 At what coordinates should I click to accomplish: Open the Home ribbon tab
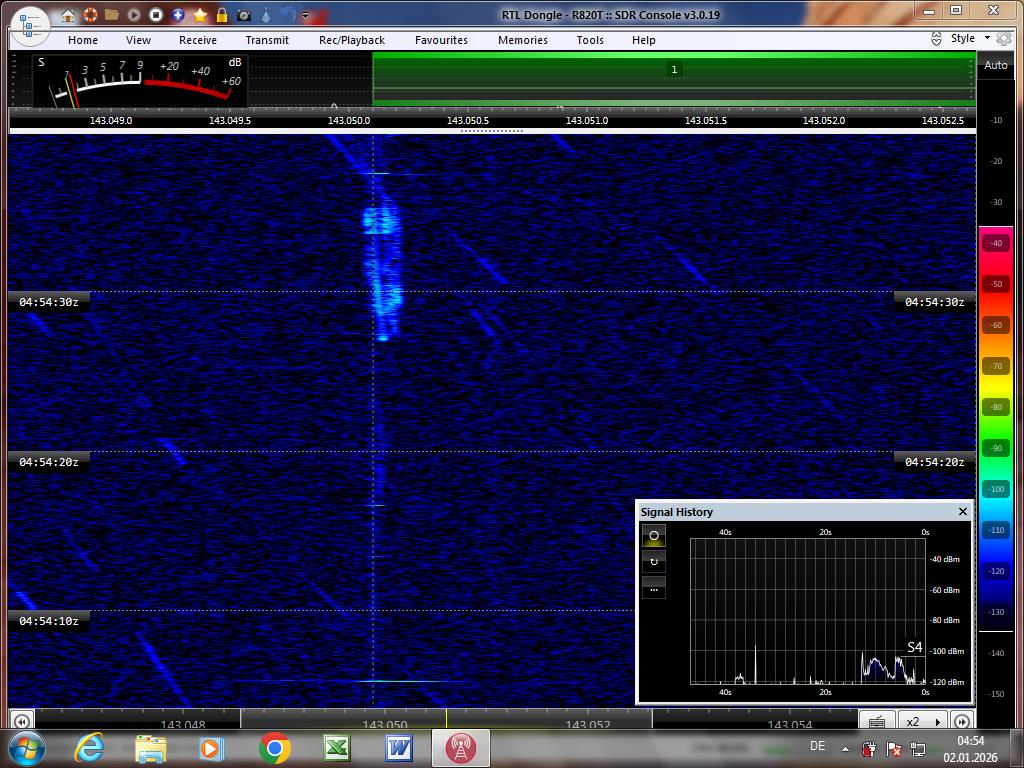83,40
